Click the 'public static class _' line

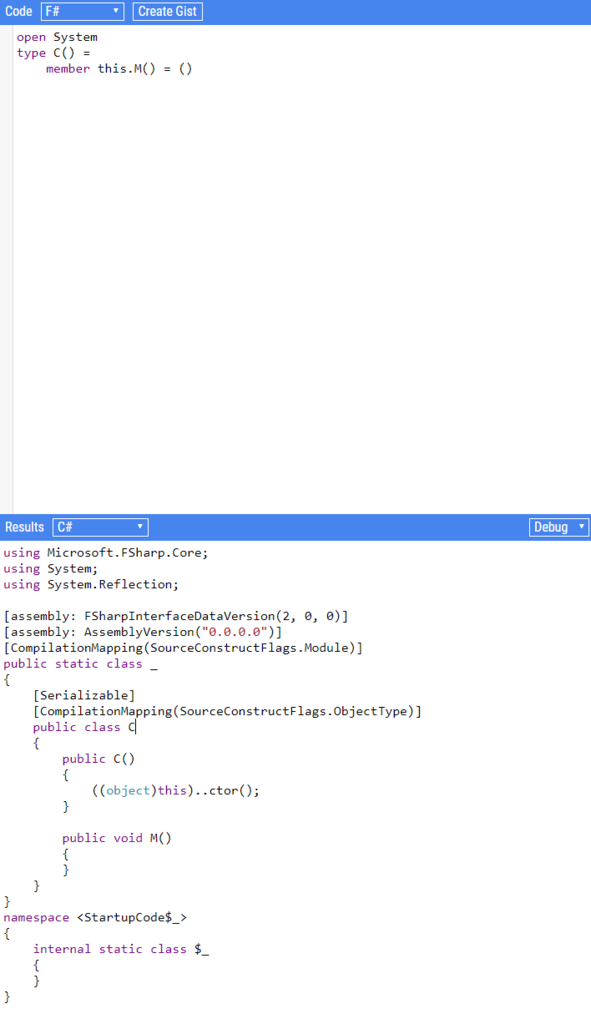(80, 664)
